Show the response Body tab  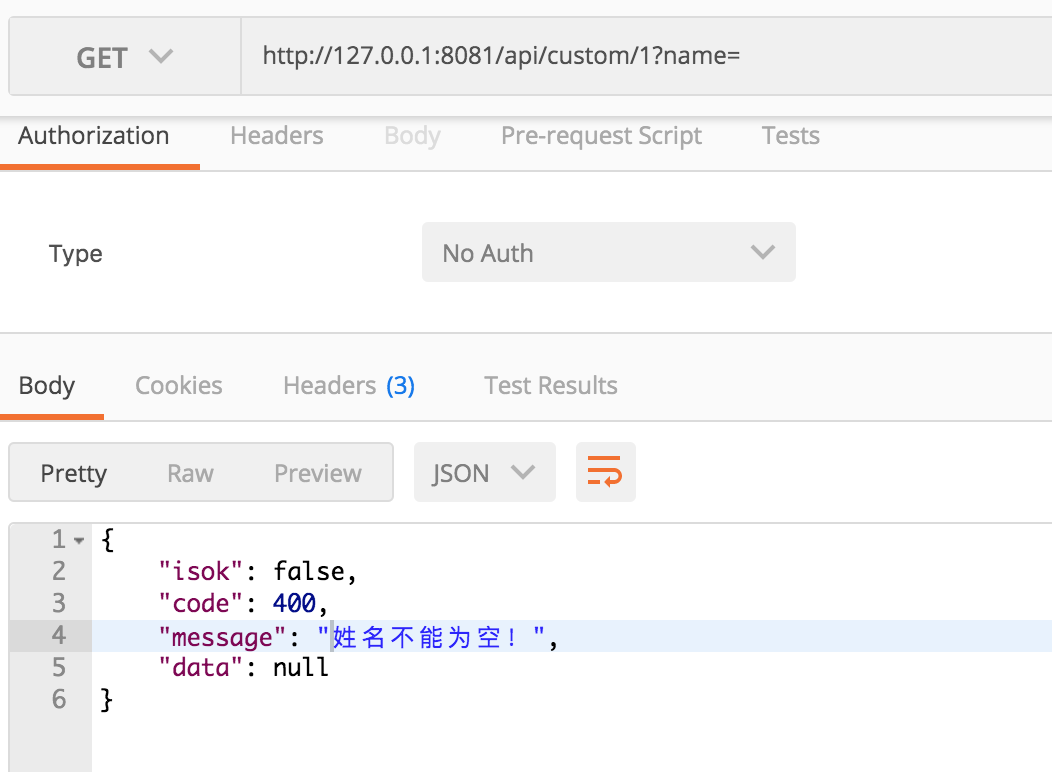point(47,386)
